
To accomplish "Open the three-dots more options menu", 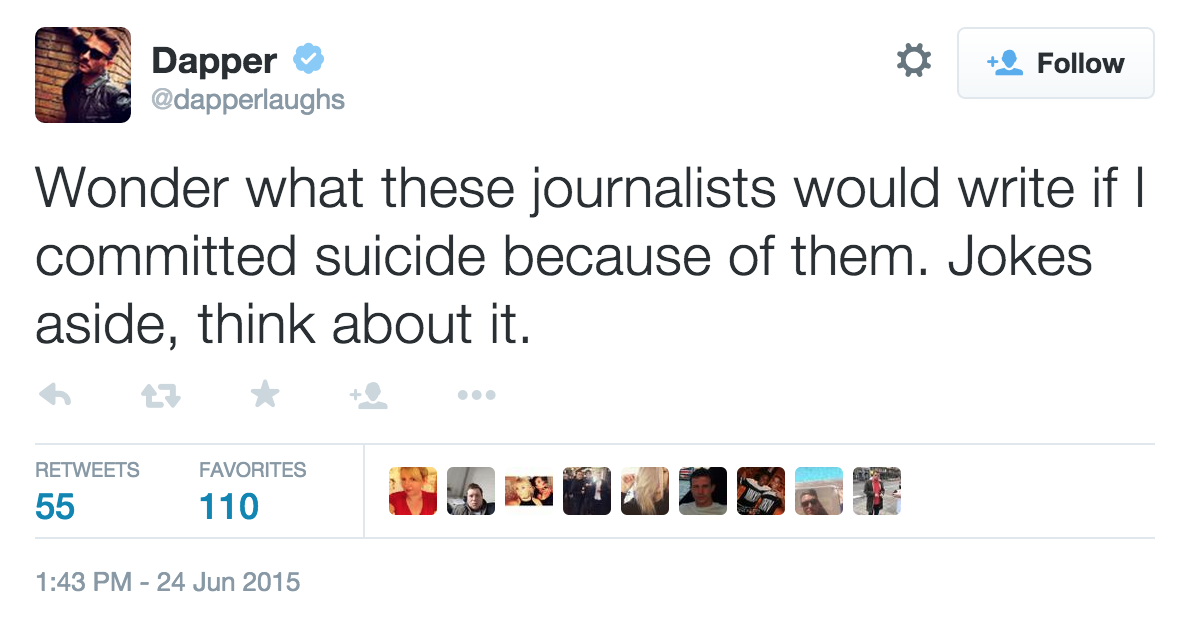I will (476, 394).
